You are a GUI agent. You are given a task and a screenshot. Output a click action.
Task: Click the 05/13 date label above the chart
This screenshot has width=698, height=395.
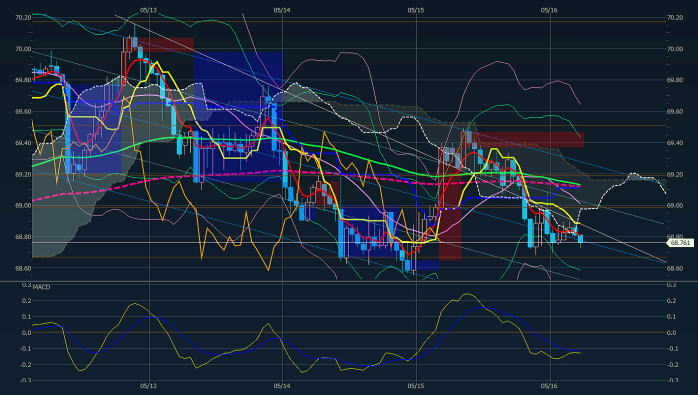point(148,10)
